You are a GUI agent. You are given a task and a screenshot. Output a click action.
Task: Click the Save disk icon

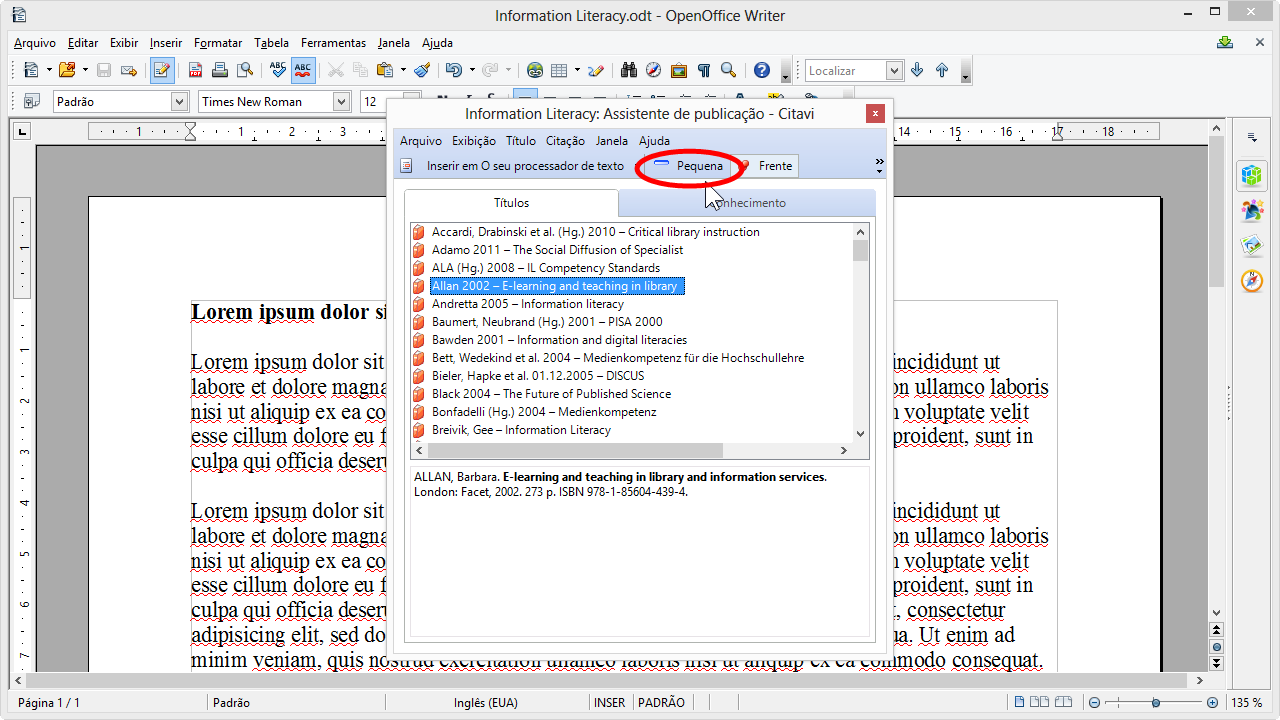coord(104,70)
